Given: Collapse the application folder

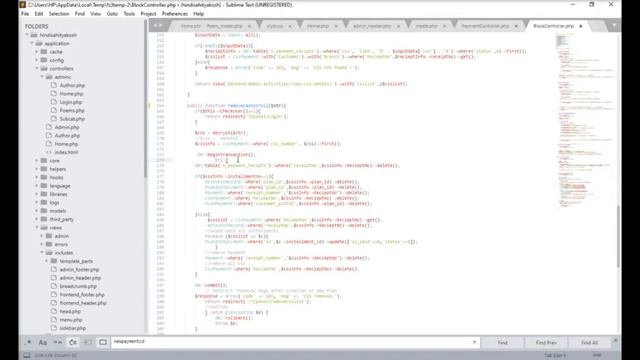Looking at the screenshot, I should pyautogui.click(x=32, y=43).
